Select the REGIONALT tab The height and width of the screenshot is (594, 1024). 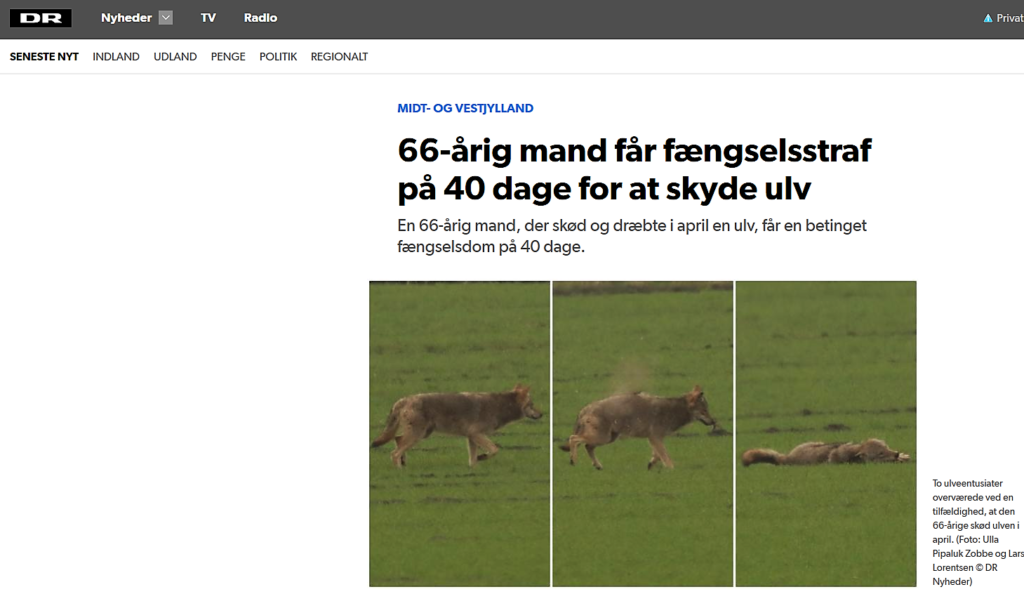(339, 57)
